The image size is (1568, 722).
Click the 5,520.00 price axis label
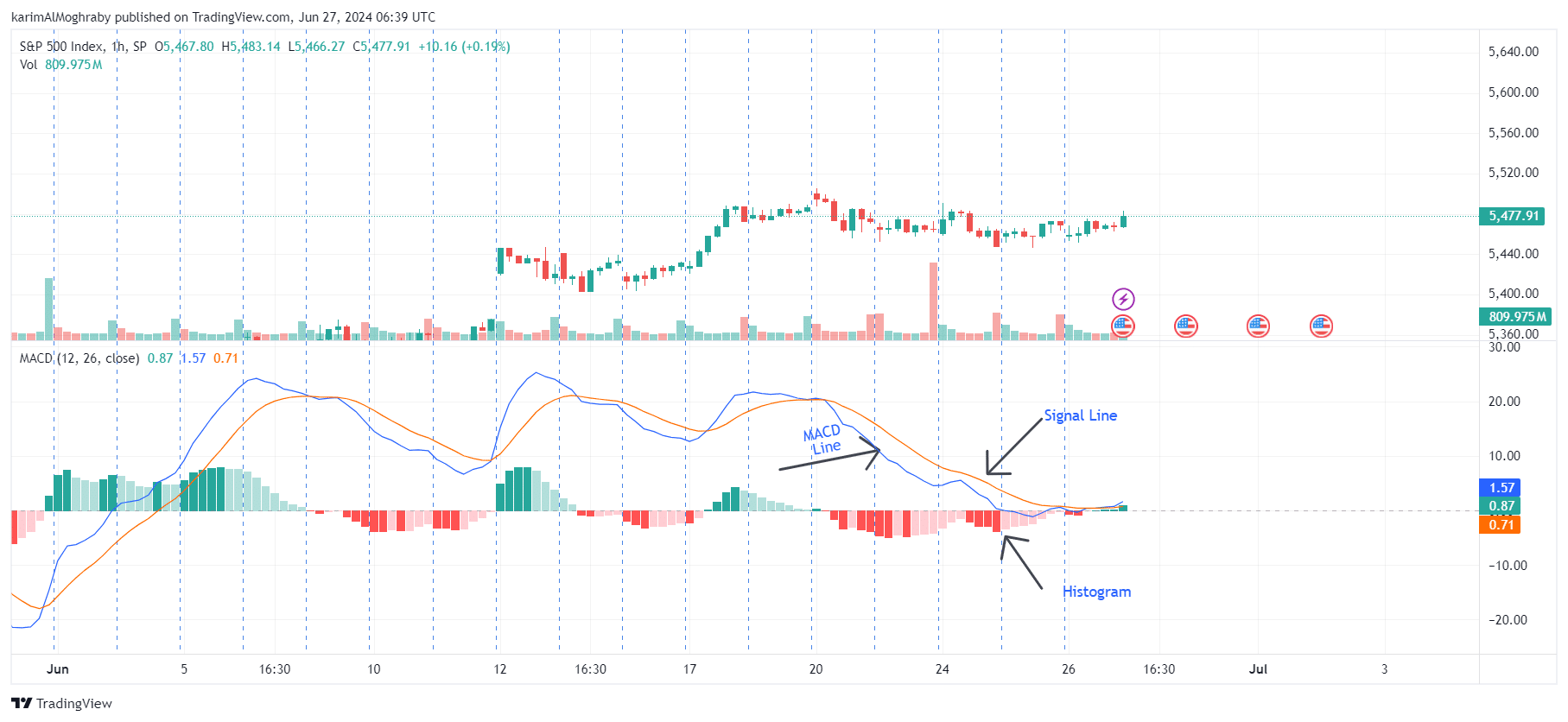pyautogui.click(x=1514, y=173)
